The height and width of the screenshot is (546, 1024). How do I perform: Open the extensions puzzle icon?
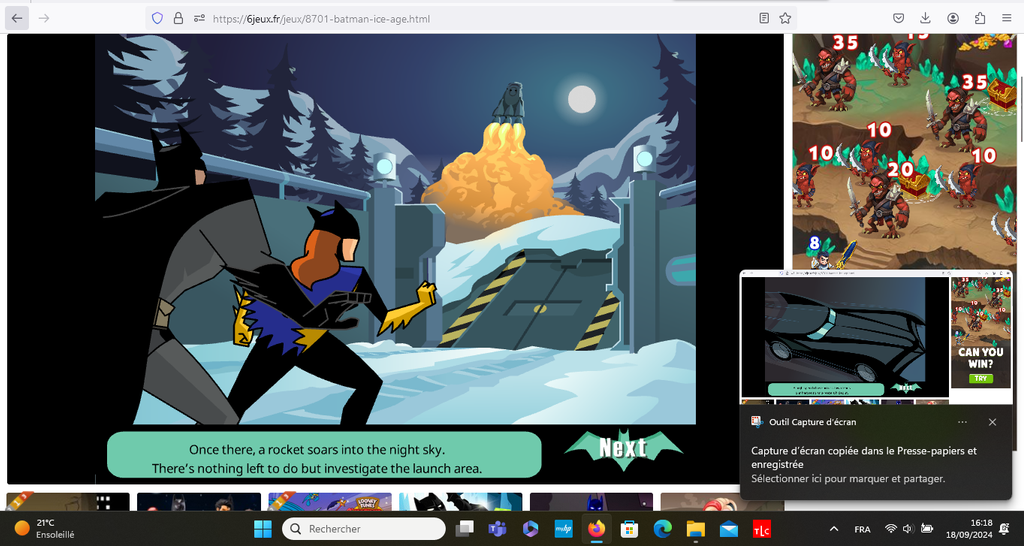[980, 18]
